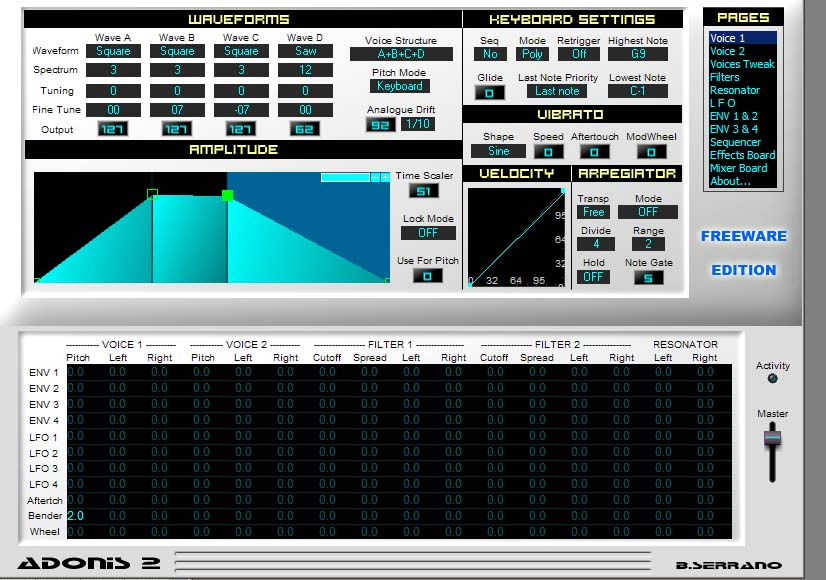Toggle Lock Mode OFF in Amplitude section
Viewport: 826px width, 580px height.
[428, 233]
